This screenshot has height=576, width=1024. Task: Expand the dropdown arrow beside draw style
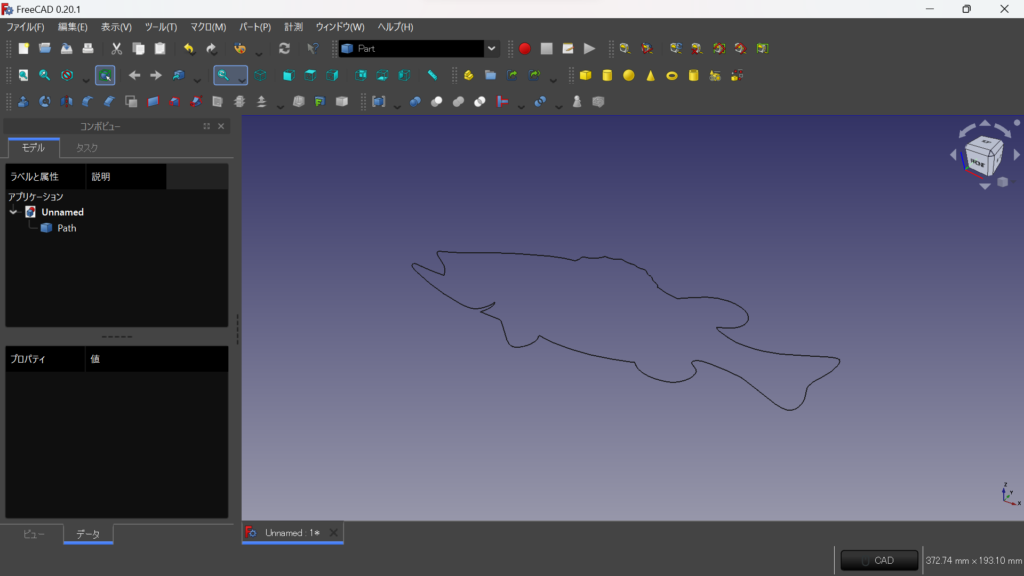point(85,78)
